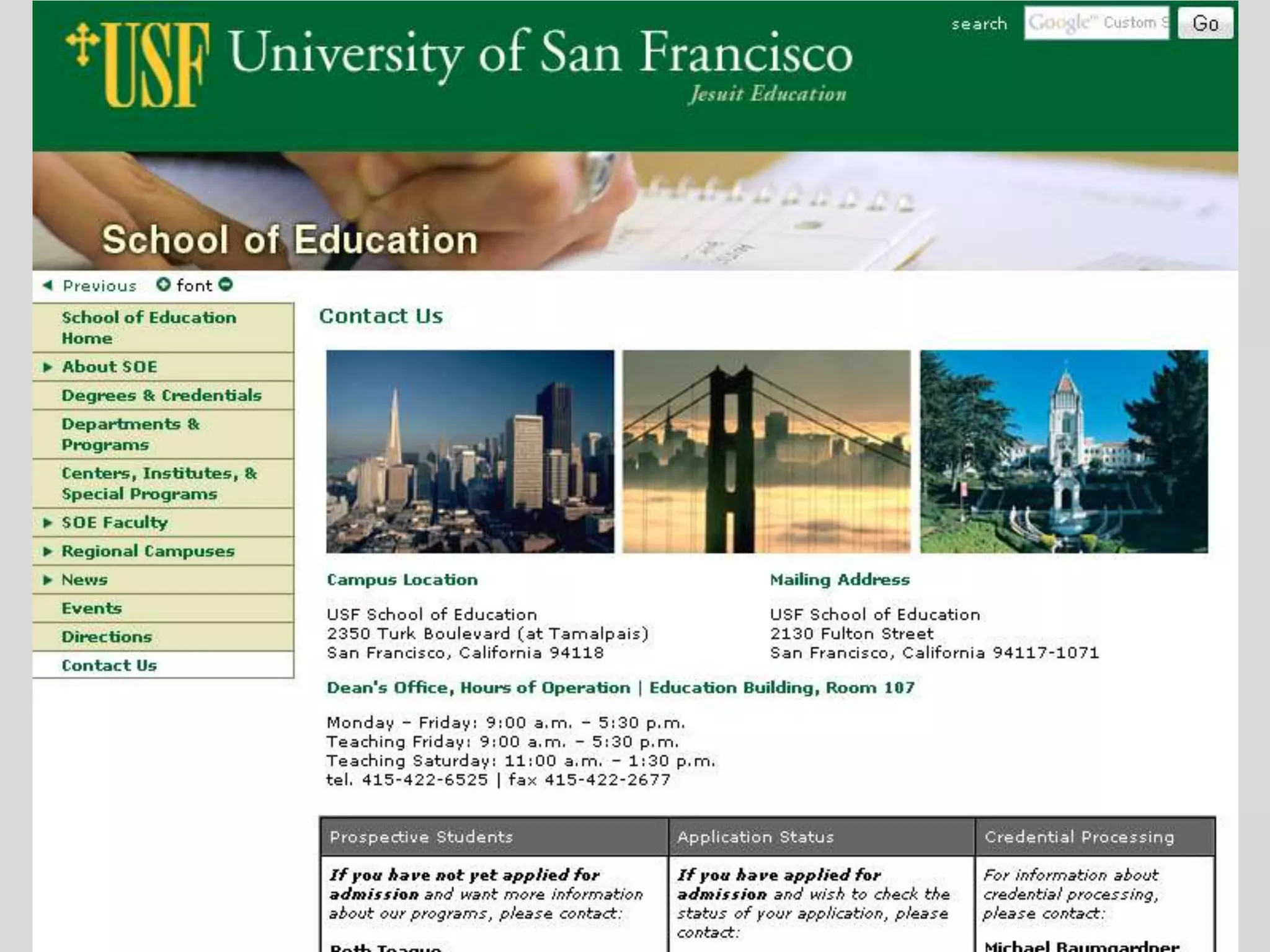Viewport: 1270px width, 952px height.
Task: Click the downtown skyline photo
Action: [x=470, y=451]
